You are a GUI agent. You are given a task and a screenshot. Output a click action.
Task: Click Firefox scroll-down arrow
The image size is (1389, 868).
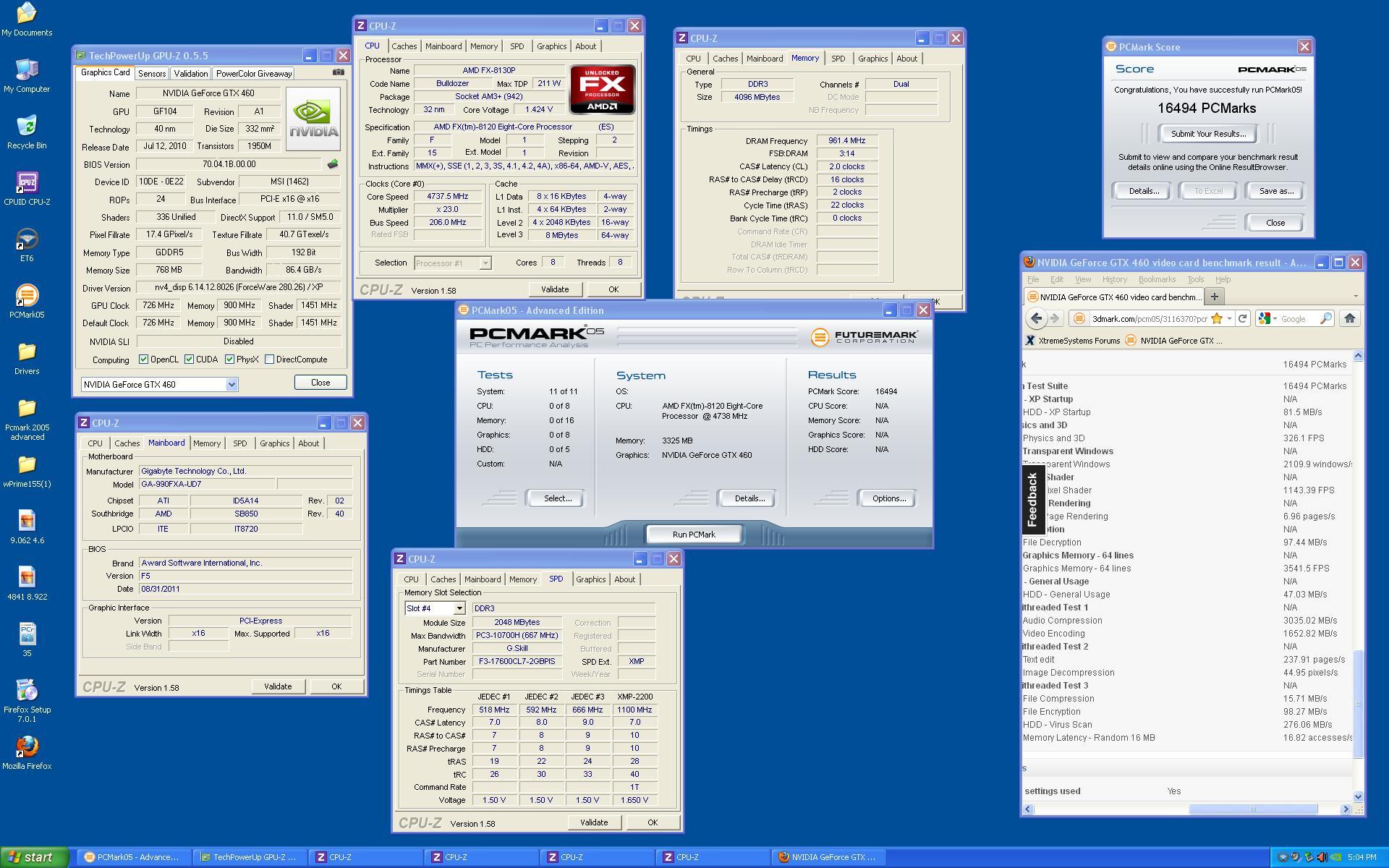click(x=1358, y=796)
